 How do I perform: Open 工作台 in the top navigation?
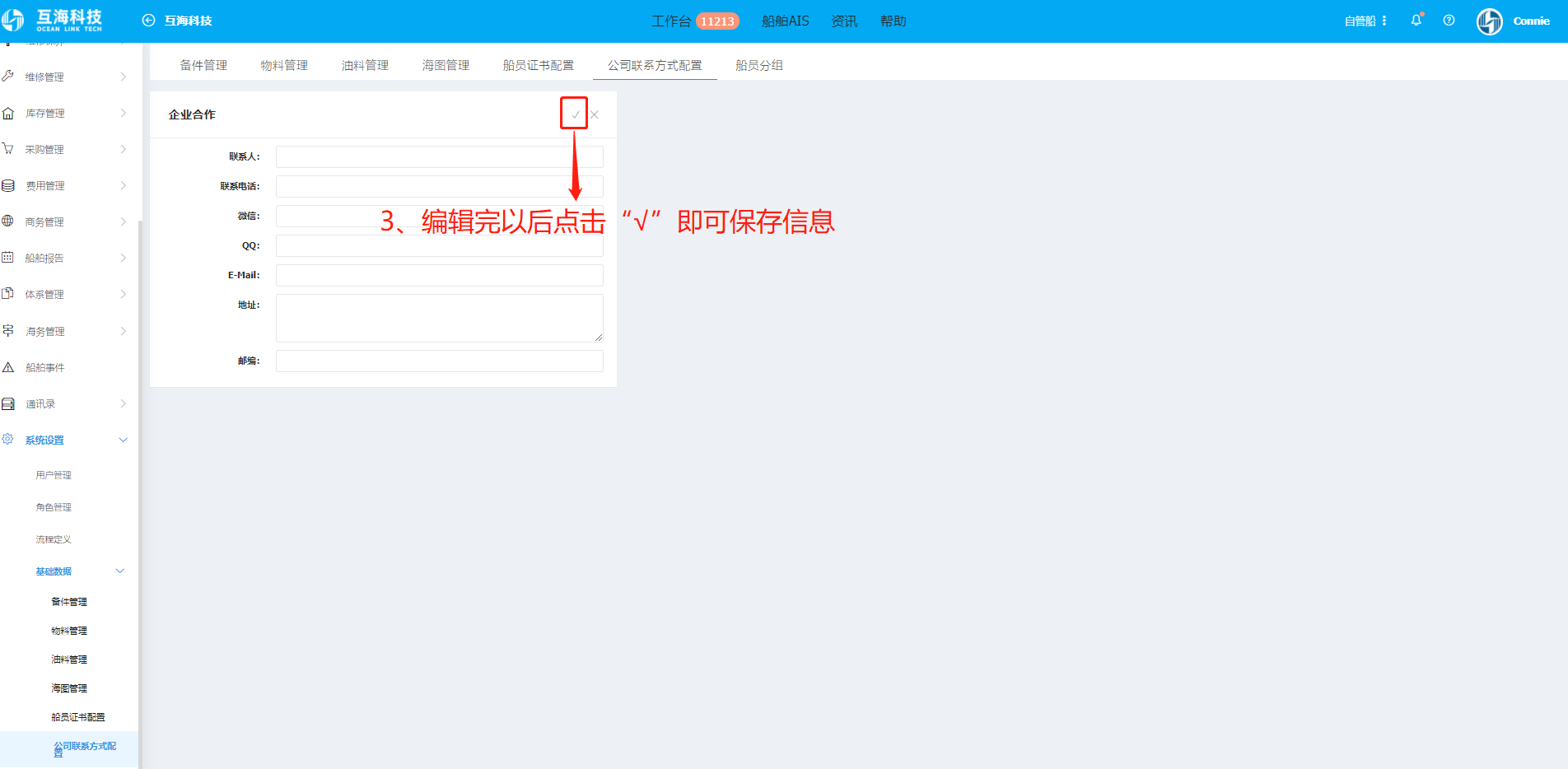[671, 21]
